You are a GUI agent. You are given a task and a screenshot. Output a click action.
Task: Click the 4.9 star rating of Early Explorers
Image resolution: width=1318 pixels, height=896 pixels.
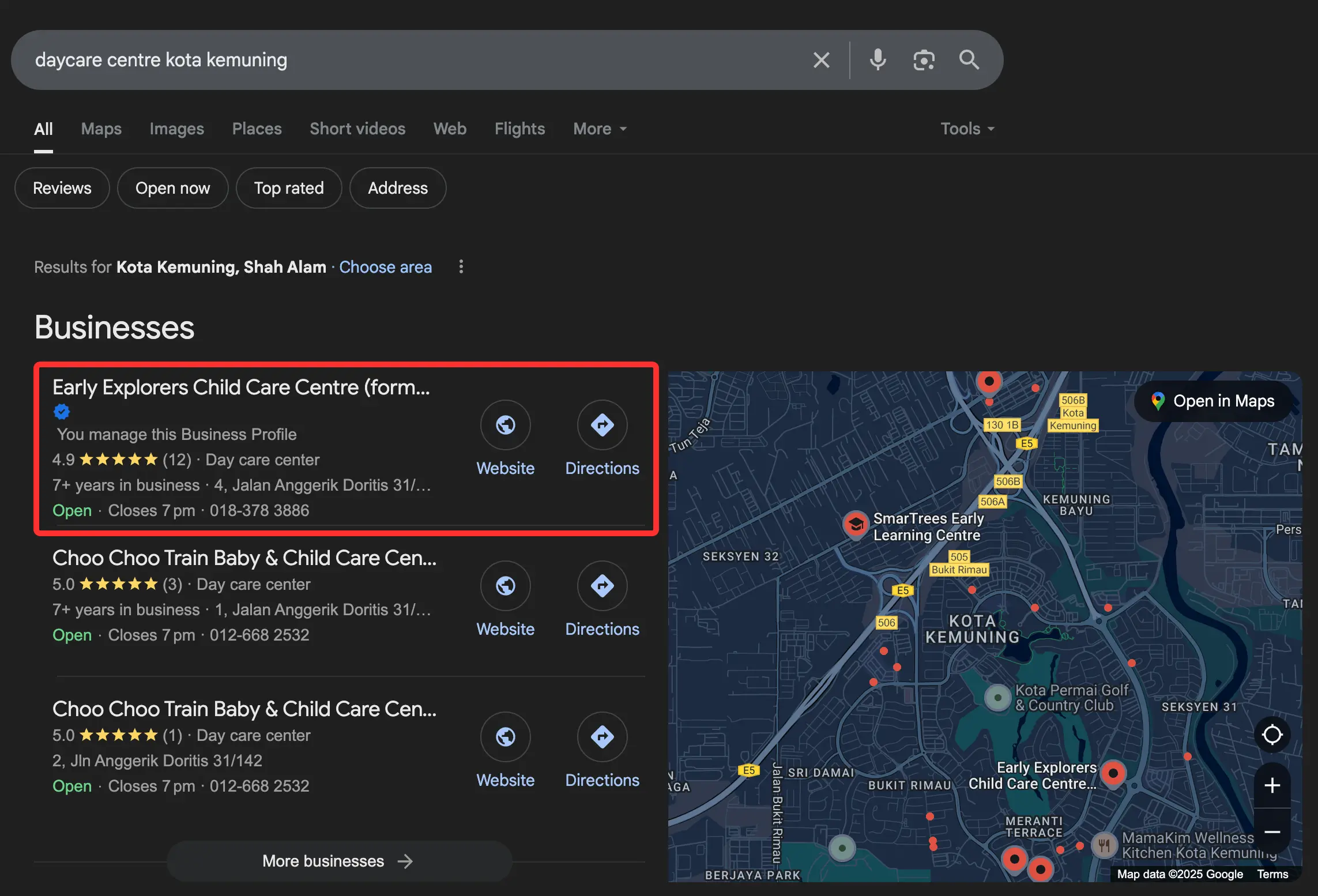105,460
